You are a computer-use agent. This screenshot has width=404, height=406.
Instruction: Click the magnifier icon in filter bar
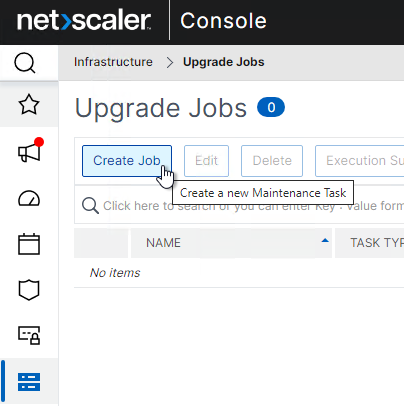click(90, 206)
